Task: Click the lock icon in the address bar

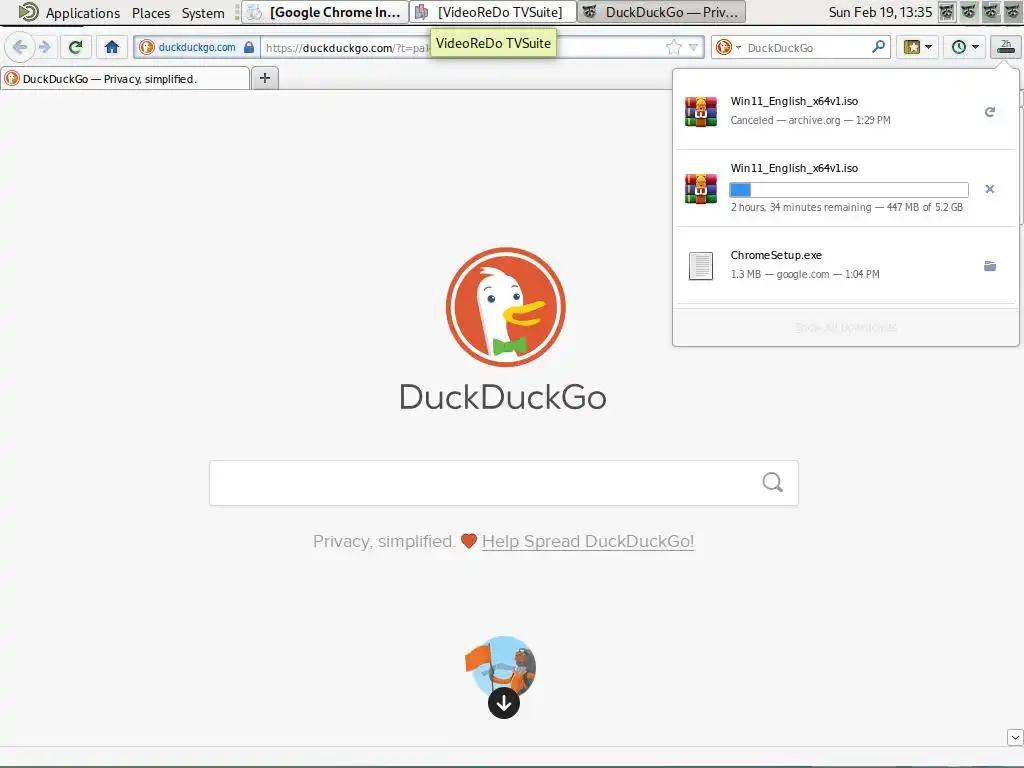Action: [249, 47]
